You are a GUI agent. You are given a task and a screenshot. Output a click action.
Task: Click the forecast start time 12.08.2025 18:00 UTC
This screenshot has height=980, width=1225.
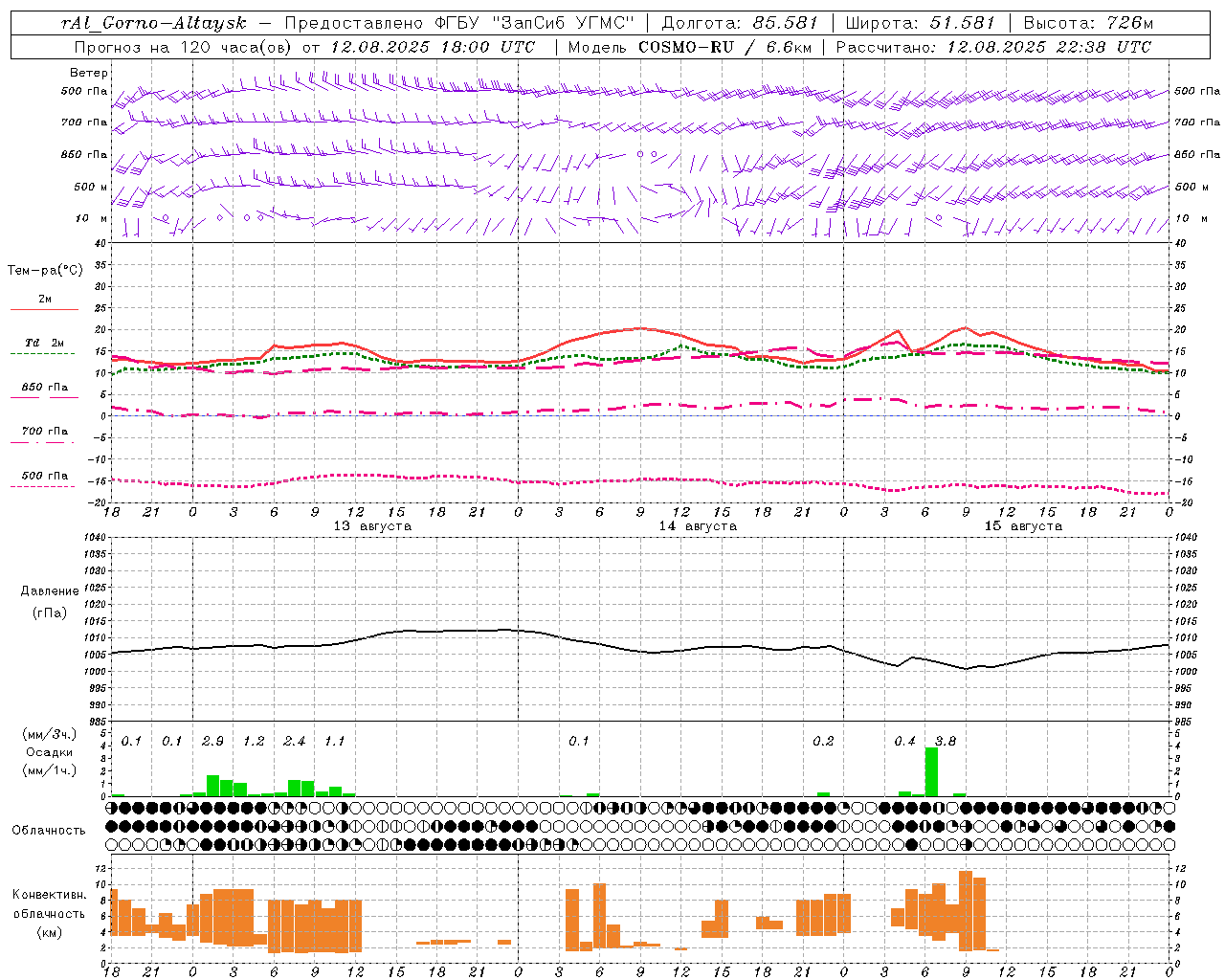click(433, 47)
